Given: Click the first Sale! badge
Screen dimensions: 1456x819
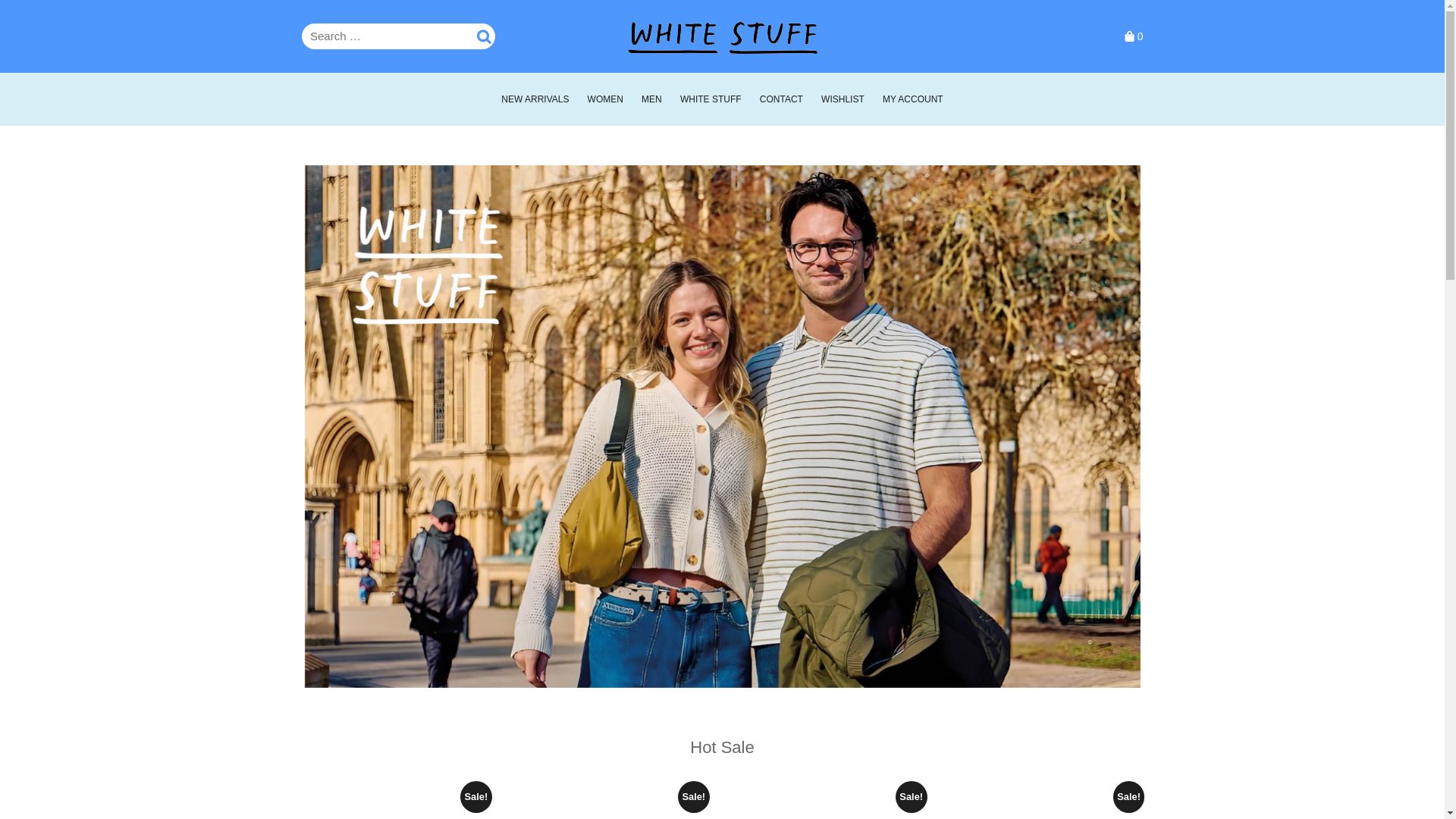Looking at the screenshot, I should pyautogui.click(x=476, y=797).
